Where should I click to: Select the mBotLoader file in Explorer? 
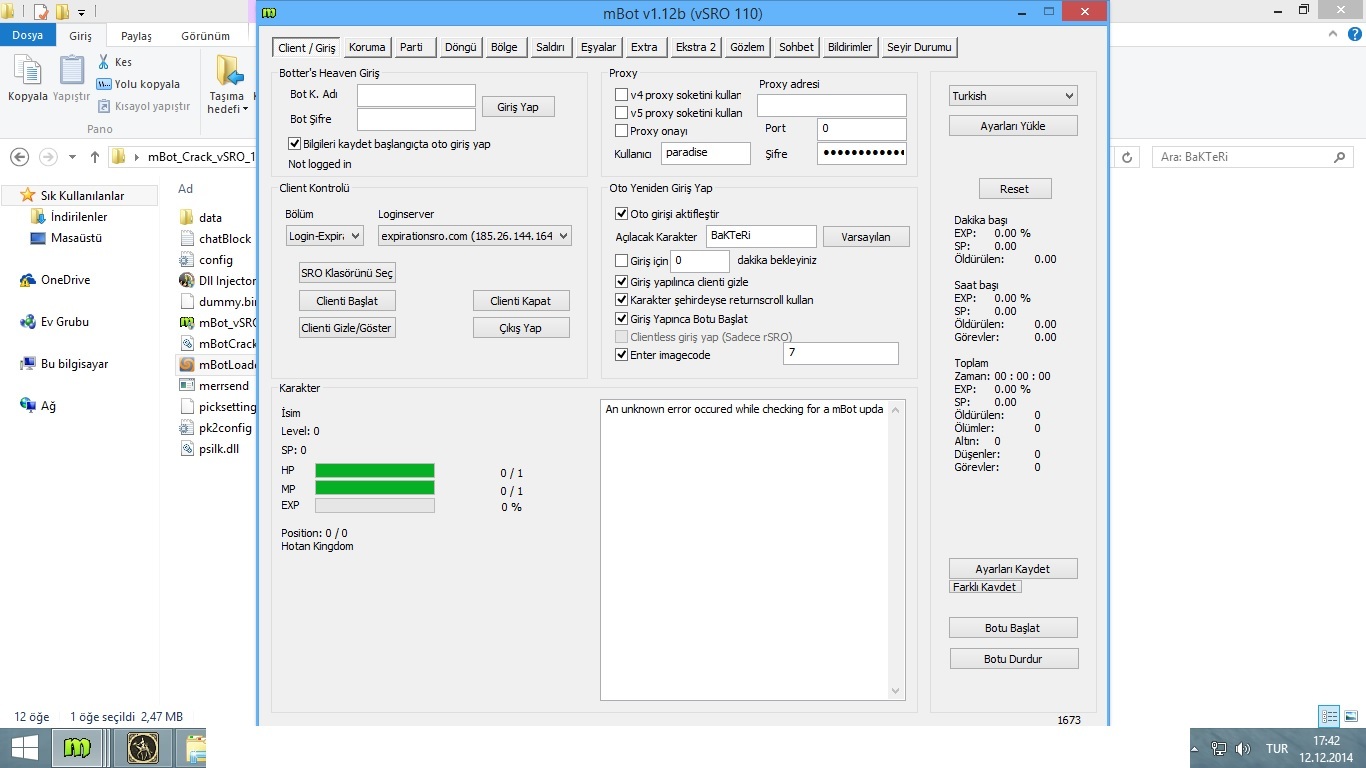(217, 365)
